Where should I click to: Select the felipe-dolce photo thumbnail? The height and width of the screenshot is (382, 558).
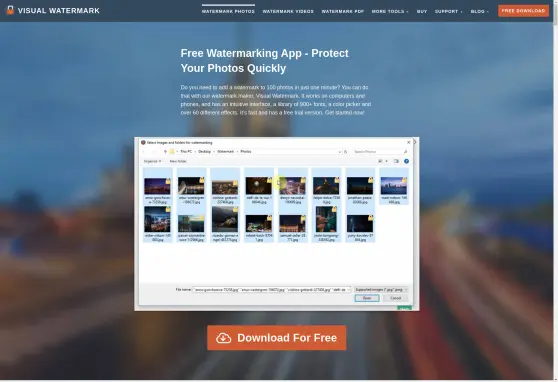pyautogui.click(x=326, y=187)
